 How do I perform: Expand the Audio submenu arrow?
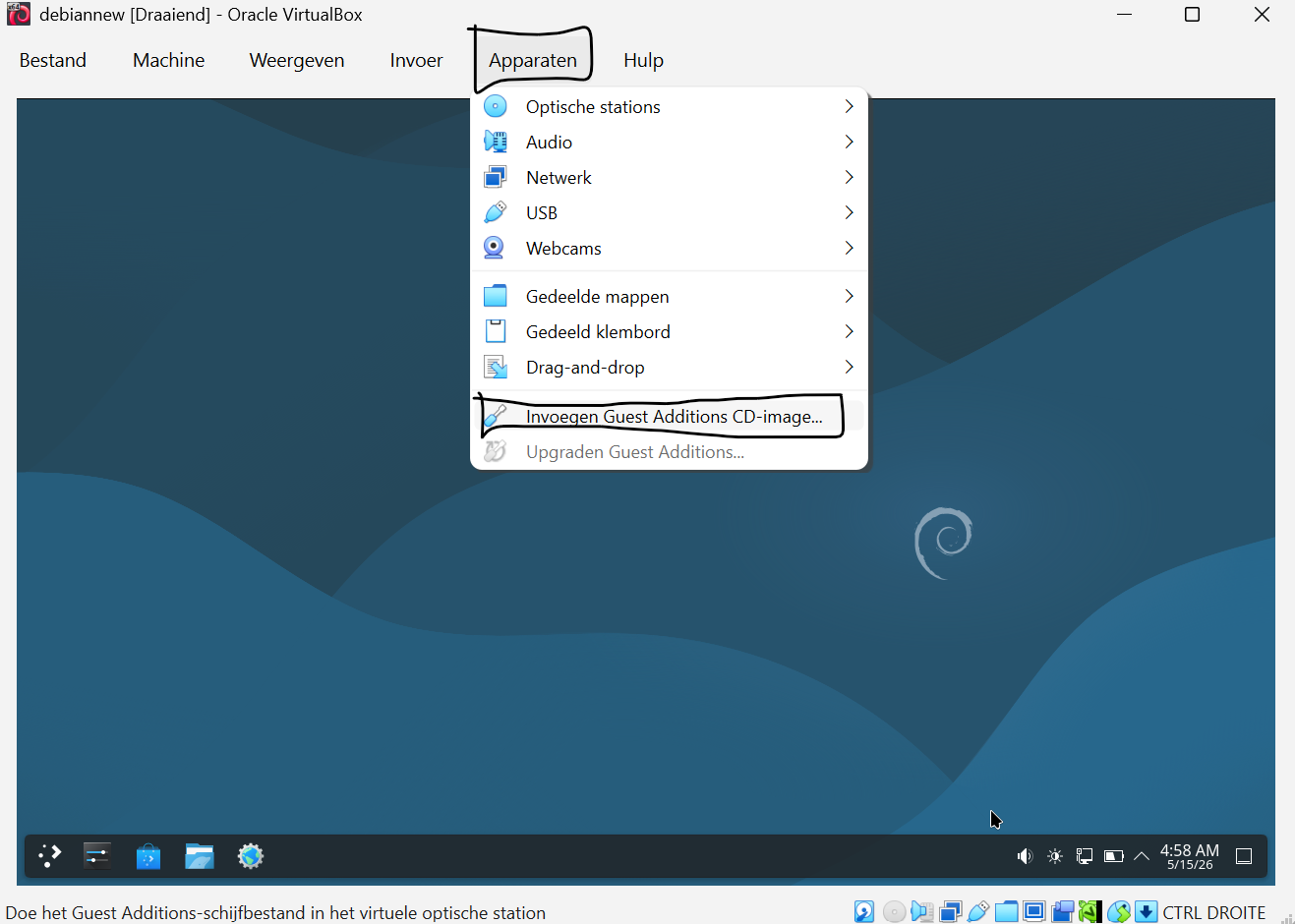849,142
